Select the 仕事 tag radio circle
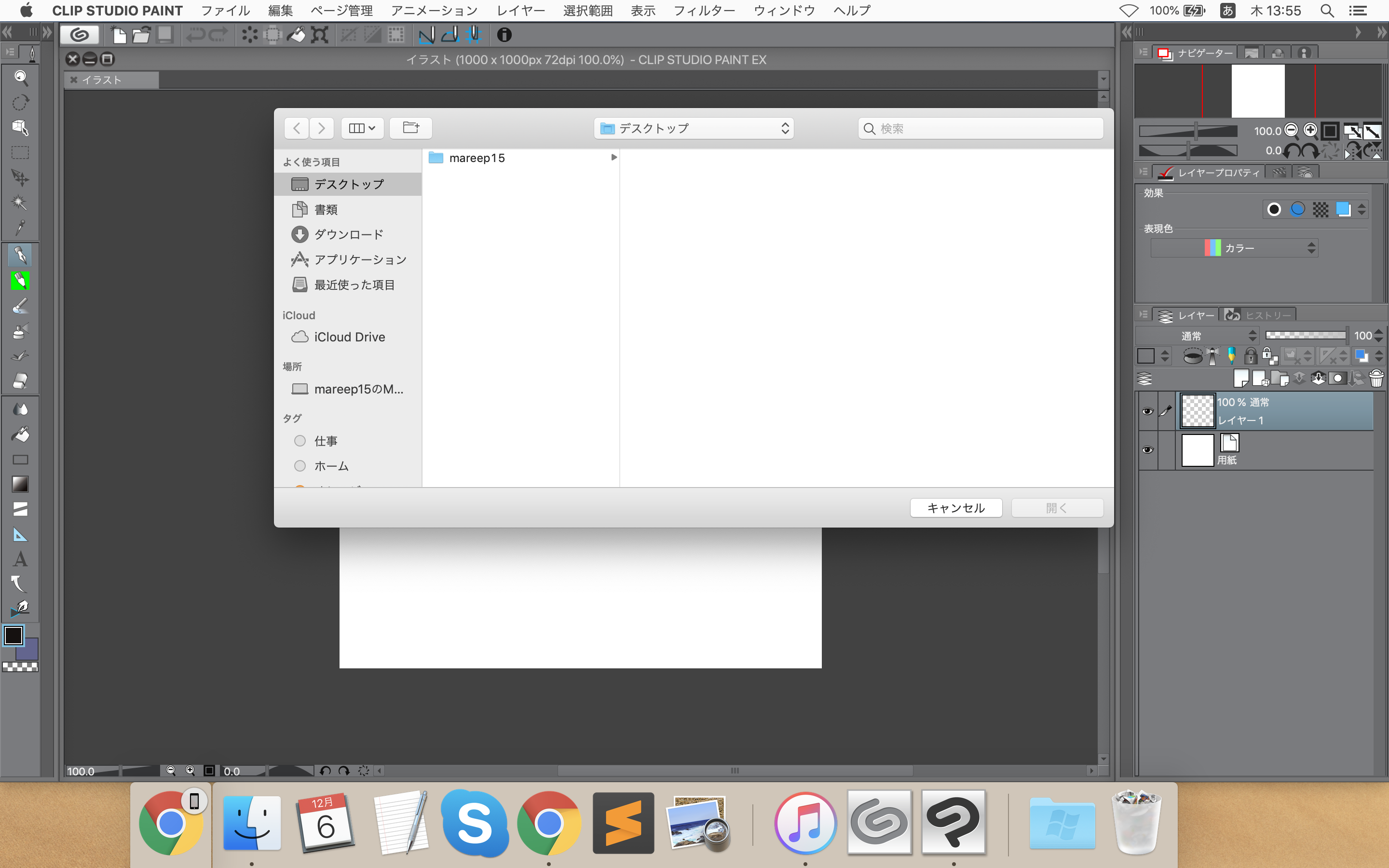 point(300,441)
